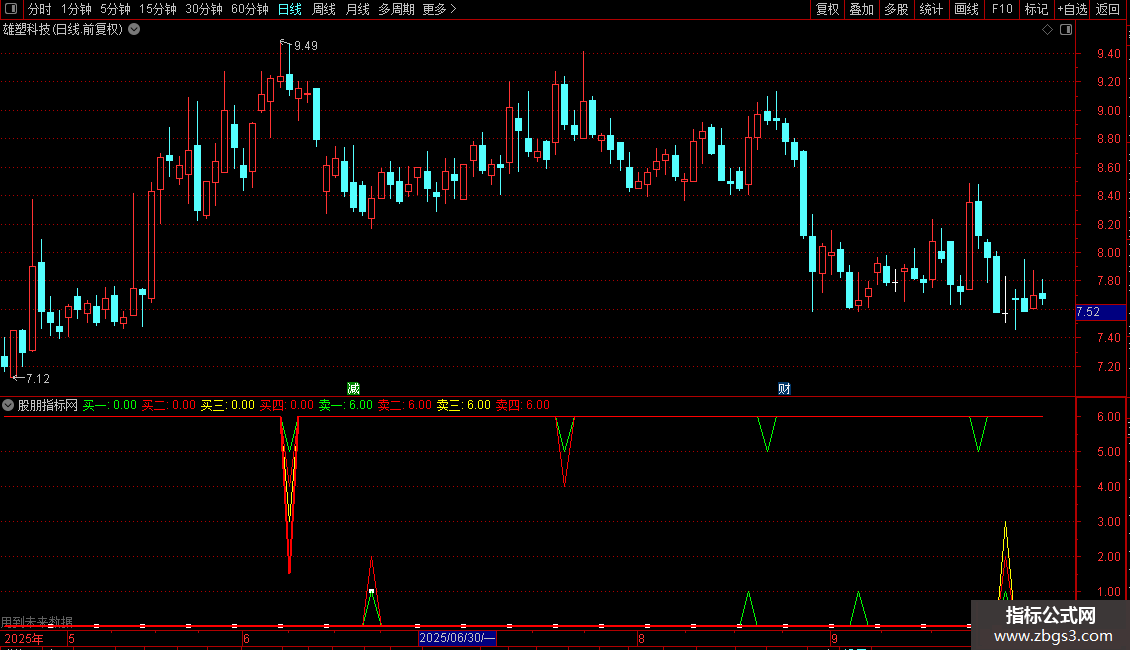Click the 买二: 0.00 indicator value
Image resolution: width=1130 pixels, height=650 pixels.
pyautogui.click(x=169, y=405)
